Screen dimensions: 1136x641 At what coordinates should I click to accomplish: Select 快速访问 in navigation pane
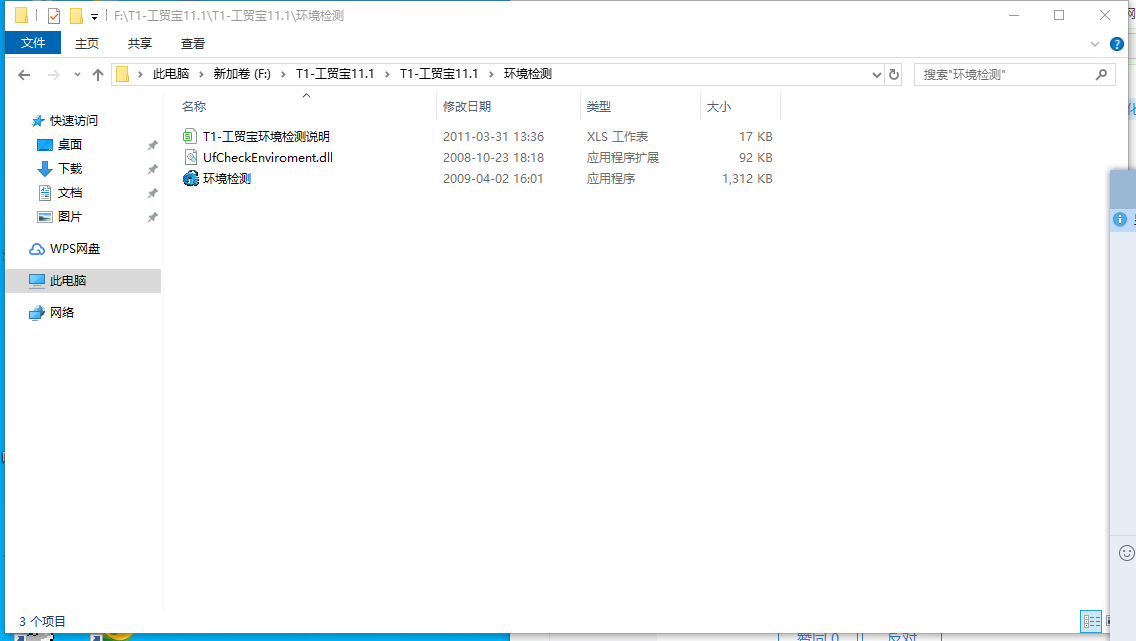point(73,121)
